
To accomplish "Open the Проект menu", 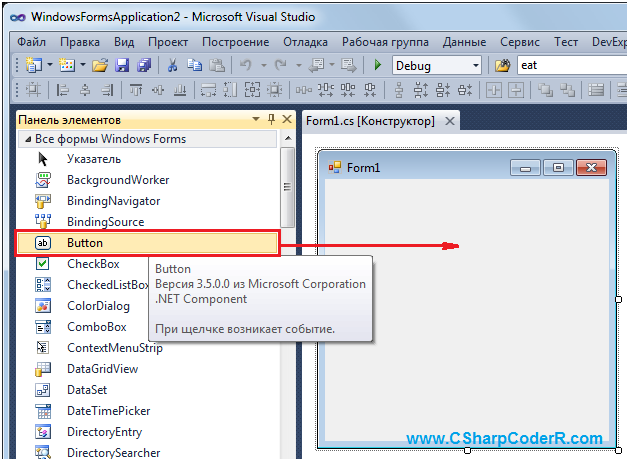I will tap(168, 42).
